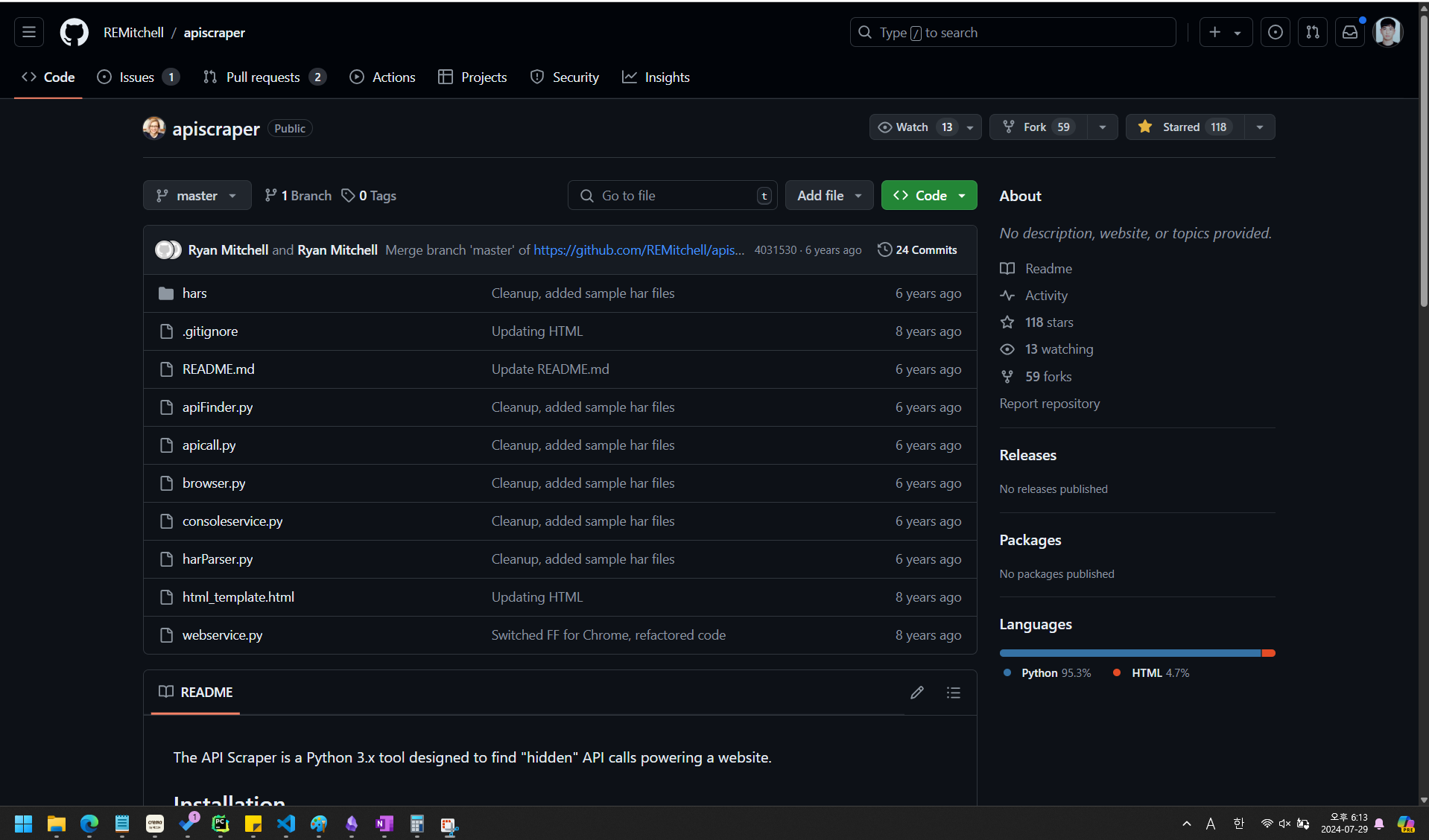
Task: Open html_template.html file
Action: click(x=238, y=597)
